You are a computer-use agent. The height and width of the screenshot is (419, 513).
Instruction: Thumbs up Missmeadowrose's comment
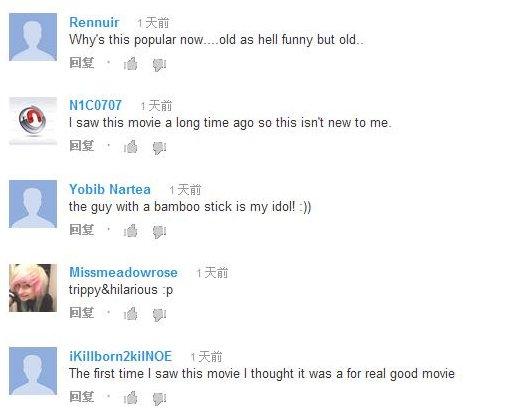131,313
